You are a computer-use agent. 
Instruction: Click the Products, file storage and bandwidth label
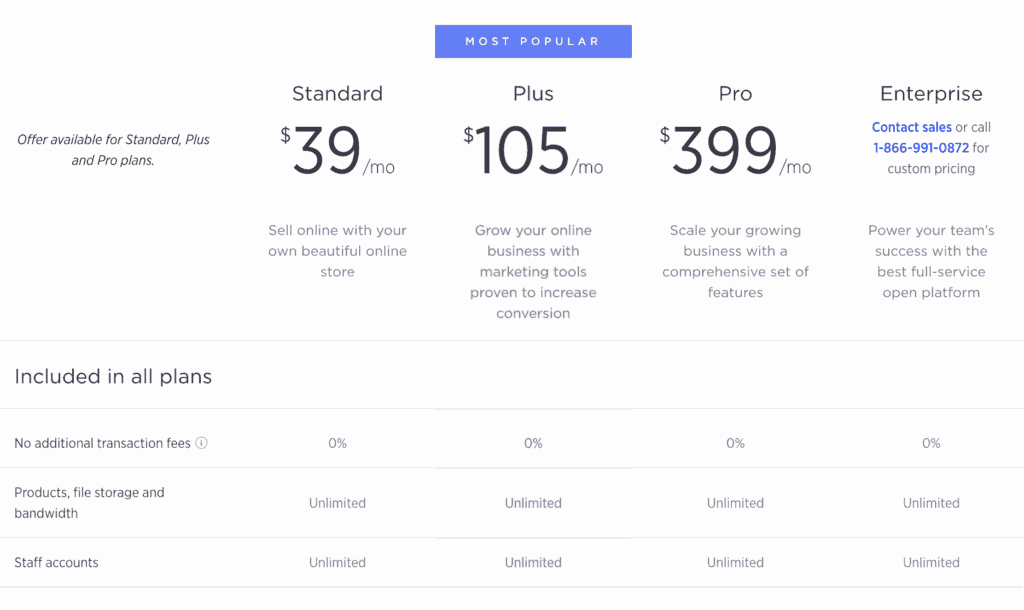89,503
